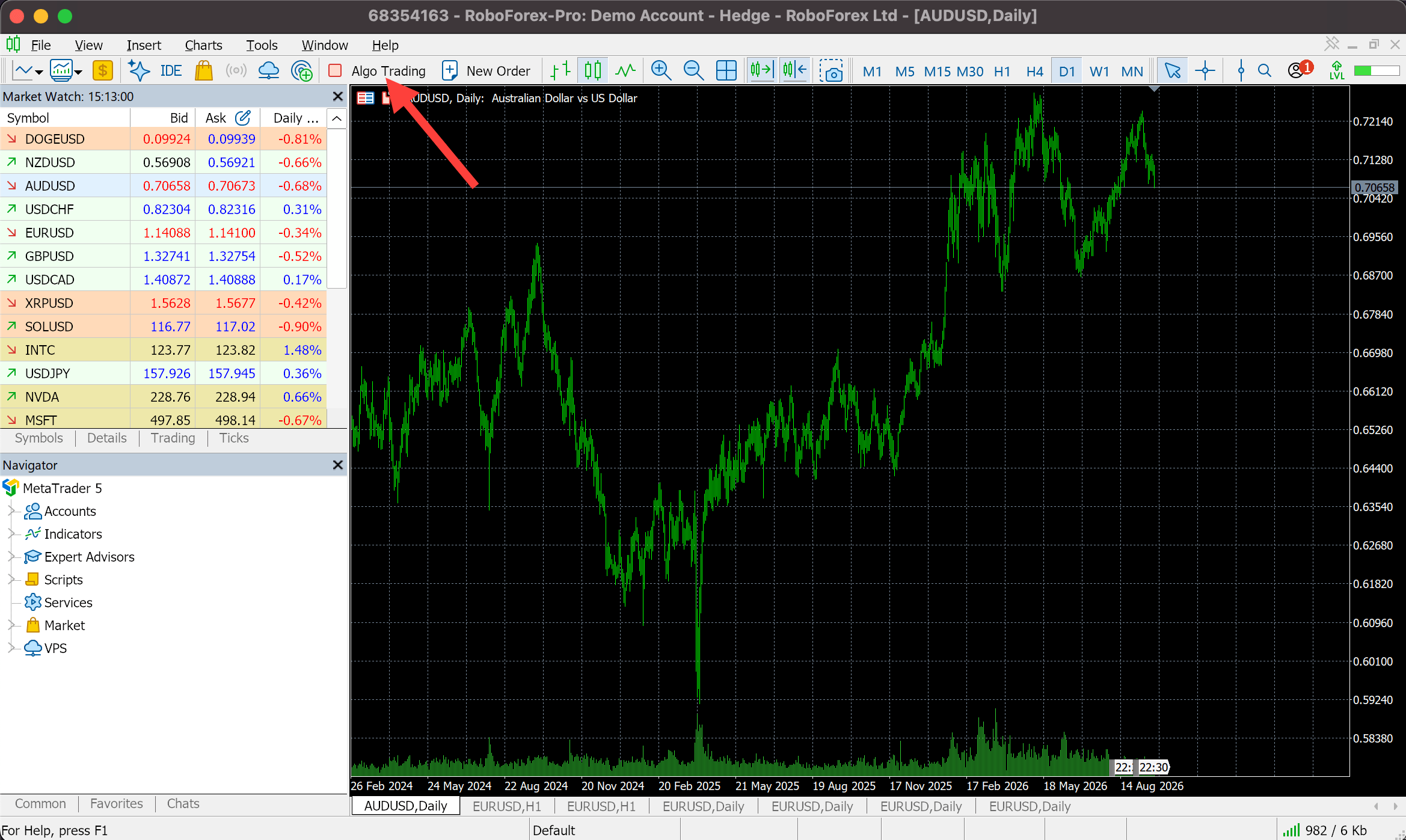The height and width of the screenshot is (840, 1406).
Task: Click the green memory progress bar in toolbar
Action: click(x=1377, y=71)
